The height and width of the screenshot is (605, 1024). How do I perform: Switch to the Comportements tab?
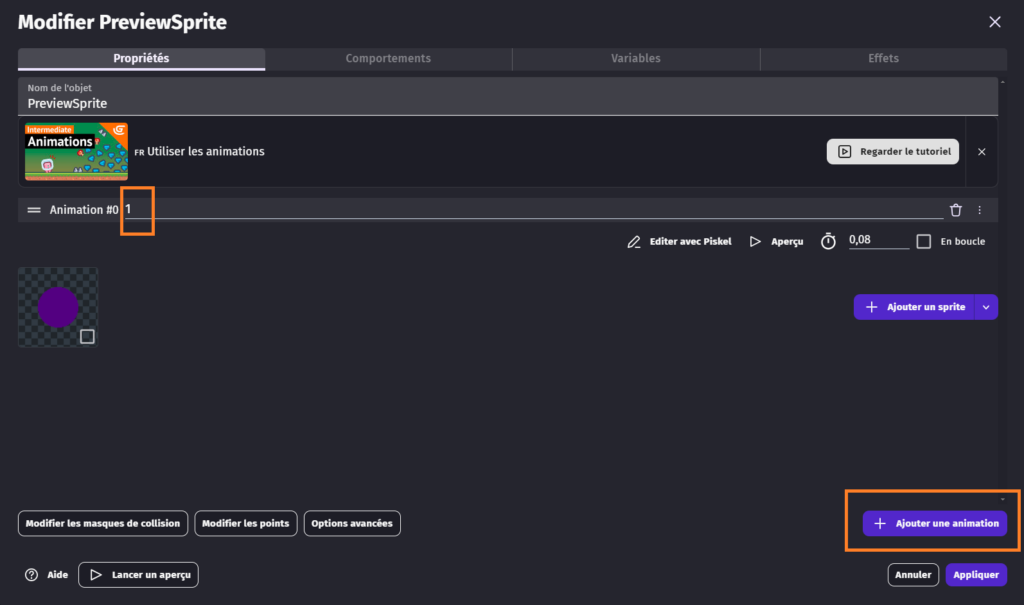388,59
